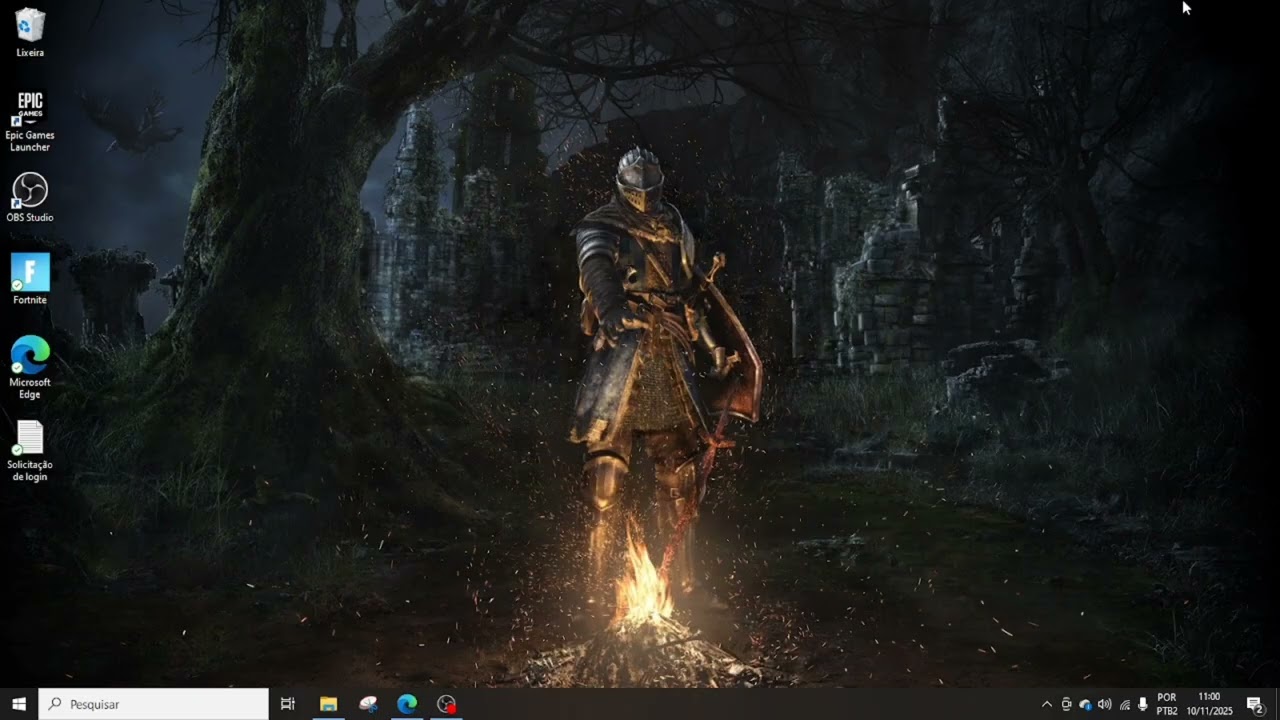Open the Wi-Fi network flyout

[x=1124, y=704]
